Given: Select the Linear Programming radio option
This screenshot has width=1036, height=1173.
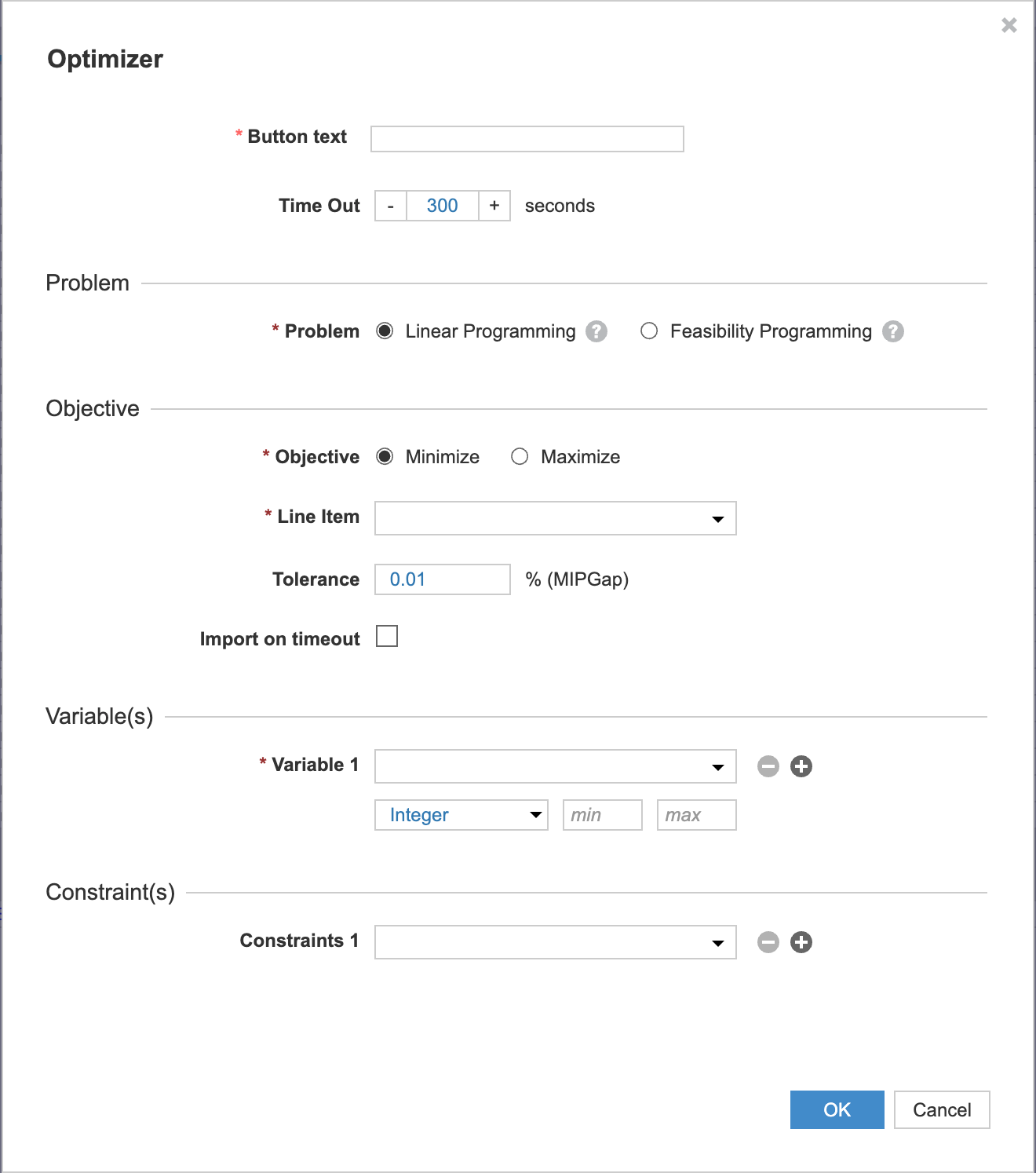Looking at the screenshot, I should coord(385,331).
